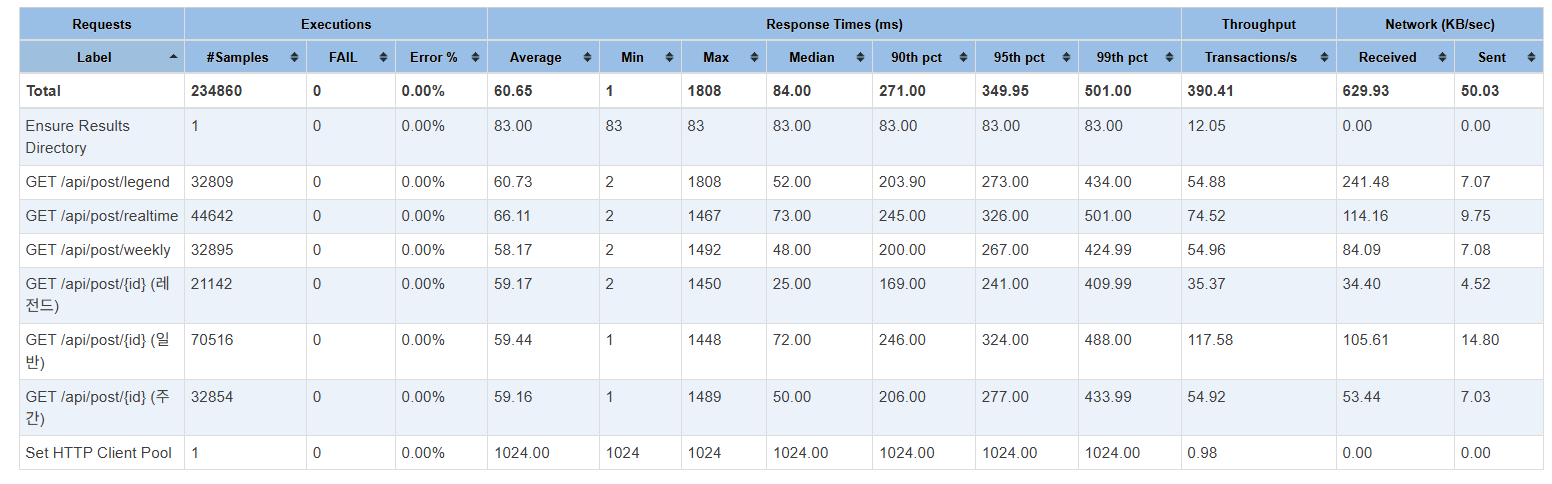This screenshot has height=484, width=1552.
Task: Select the GET /api/post/weekly label
Action: 98,250
